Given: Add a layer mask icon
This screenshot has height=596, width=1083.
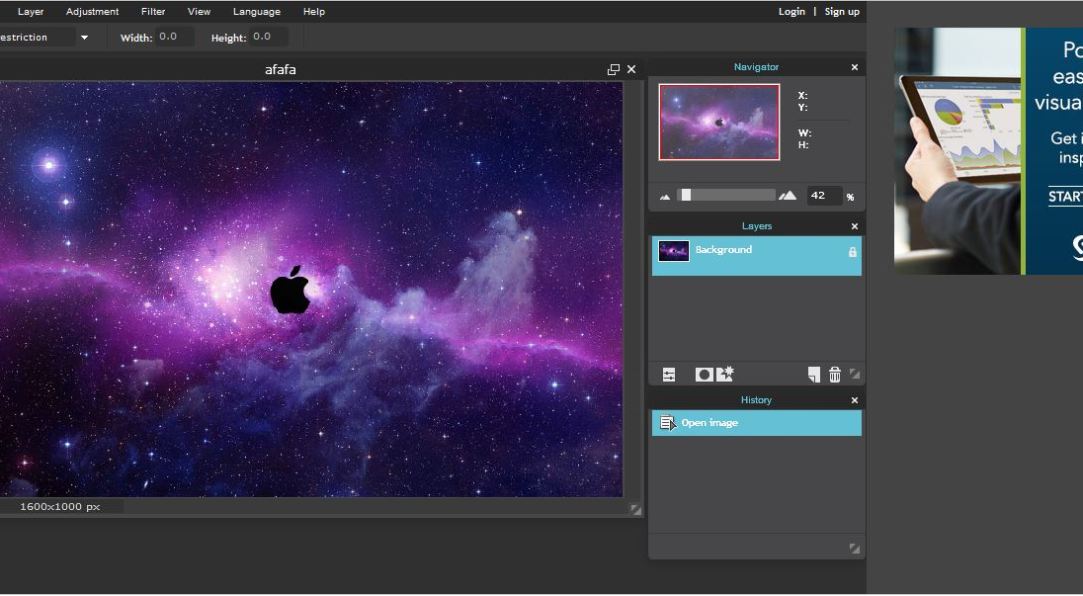Looking at the screenshot, I should tap(704, 374).
